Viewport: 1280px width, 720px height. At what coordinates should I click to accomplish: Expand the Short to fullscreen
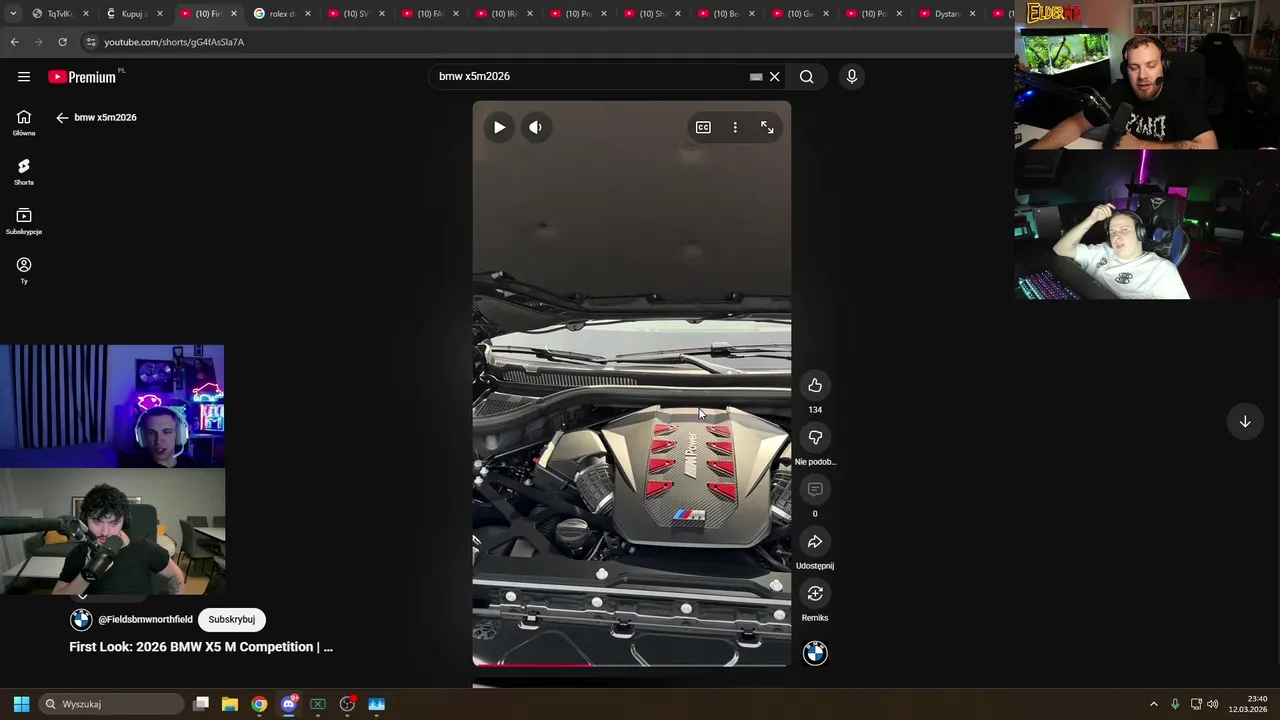767,127
